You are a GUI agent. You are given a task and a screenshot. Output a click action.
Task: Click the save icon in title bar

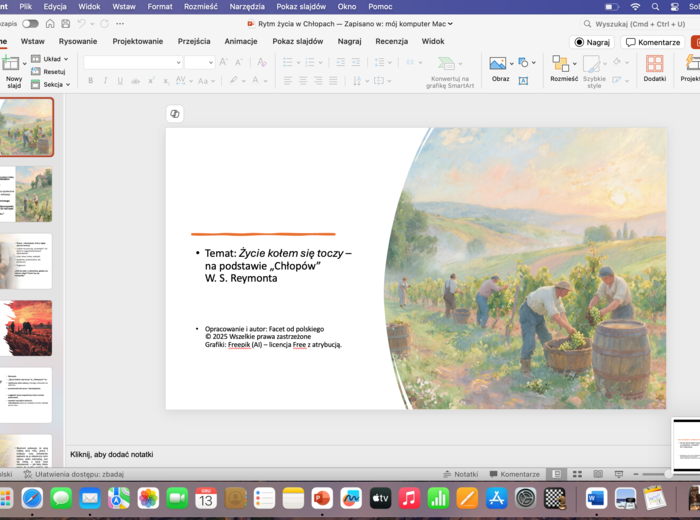click(66, 24)
